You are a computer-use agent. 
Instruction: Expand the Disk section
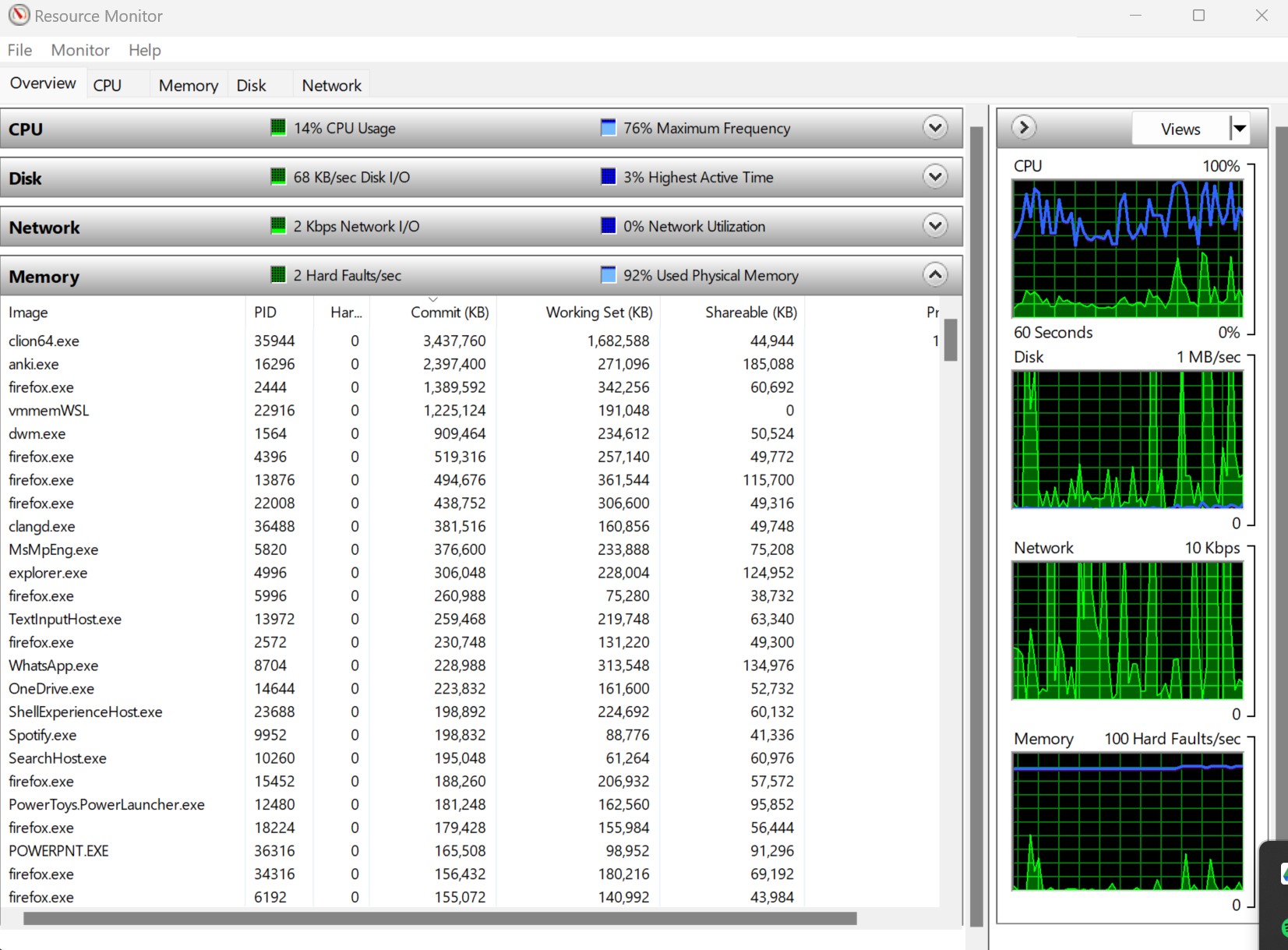(935, 176)
